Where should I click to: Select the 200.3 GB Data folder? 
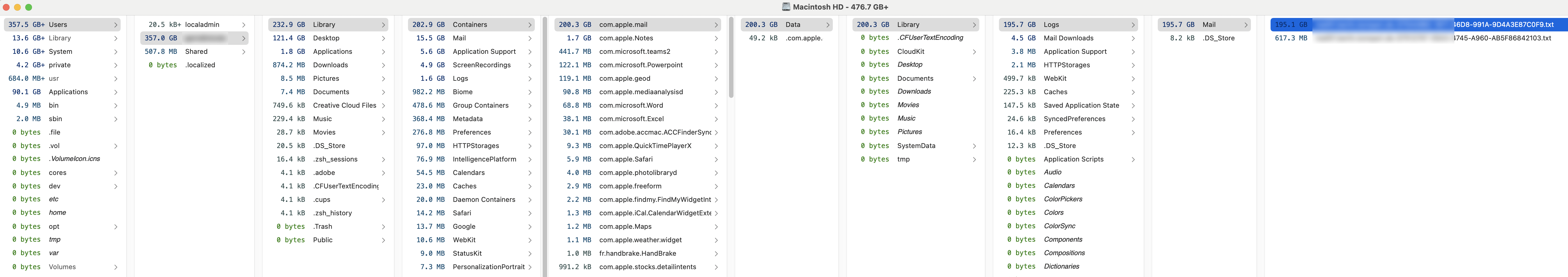pos(787,25)
